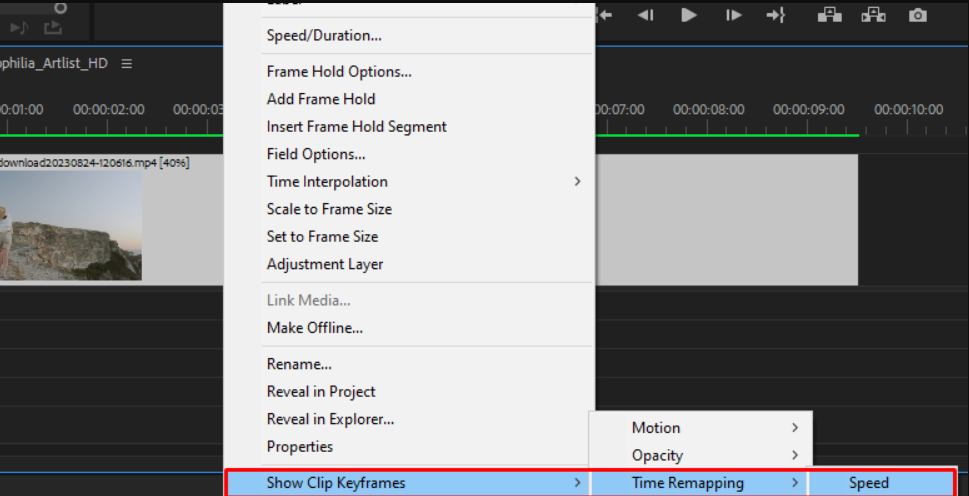Click the 00:00:10:00 mark on the ruler
Image resolution: width=969 pixels, height=496 pixels.
(908, 110)
